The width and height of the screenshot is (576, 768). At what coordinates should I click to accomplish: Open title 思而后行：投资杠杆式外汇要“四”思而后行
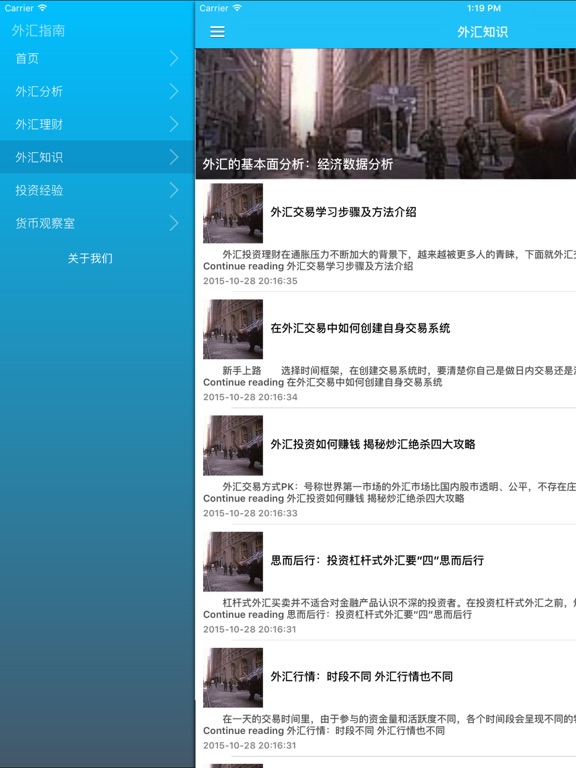pyautogui.click(x=377, y=560)
